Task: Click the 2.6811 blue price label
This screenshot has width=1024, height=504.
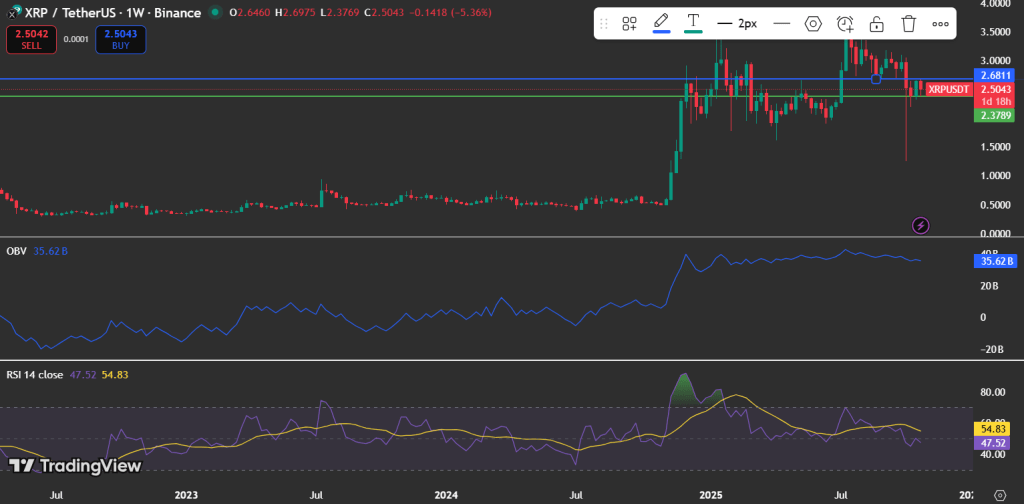Action: click(993, 76)
